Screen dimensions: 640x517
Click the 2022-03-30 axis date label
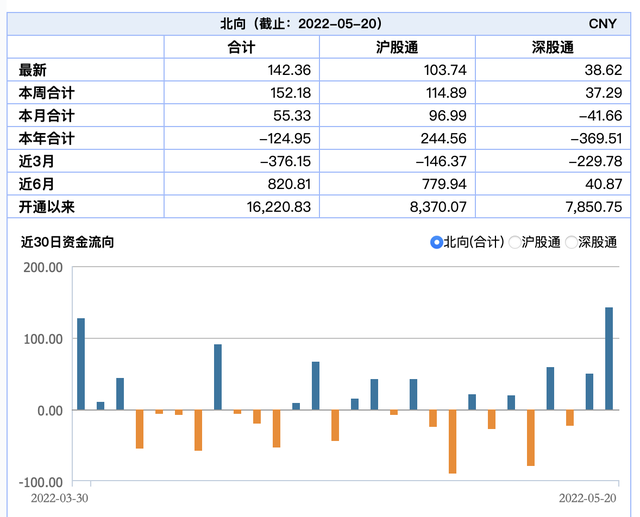click(x=60, y=498)
